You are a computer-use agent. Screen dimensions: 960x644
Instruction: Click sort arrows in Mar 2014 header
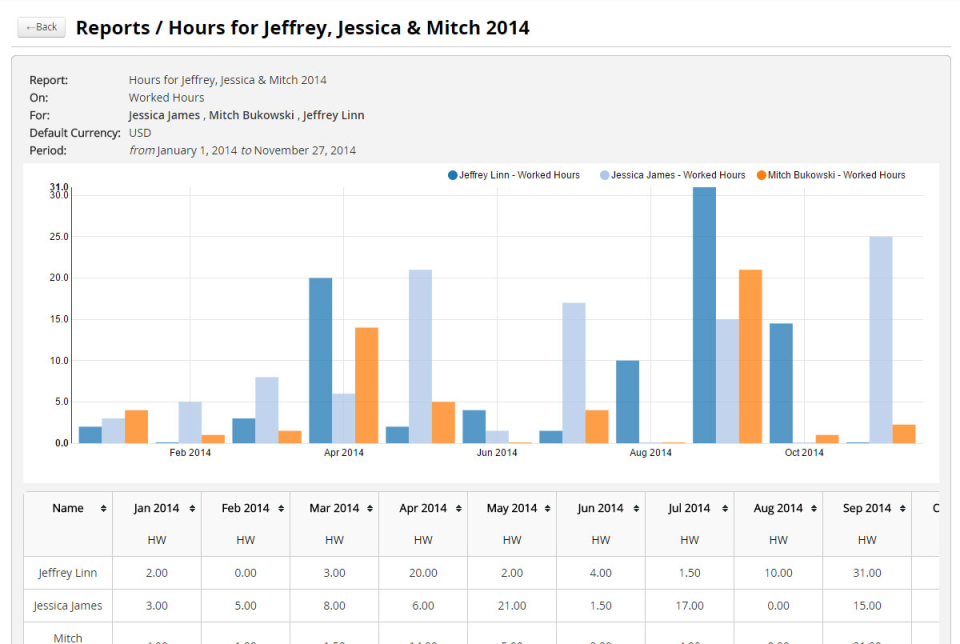(369, 509)
